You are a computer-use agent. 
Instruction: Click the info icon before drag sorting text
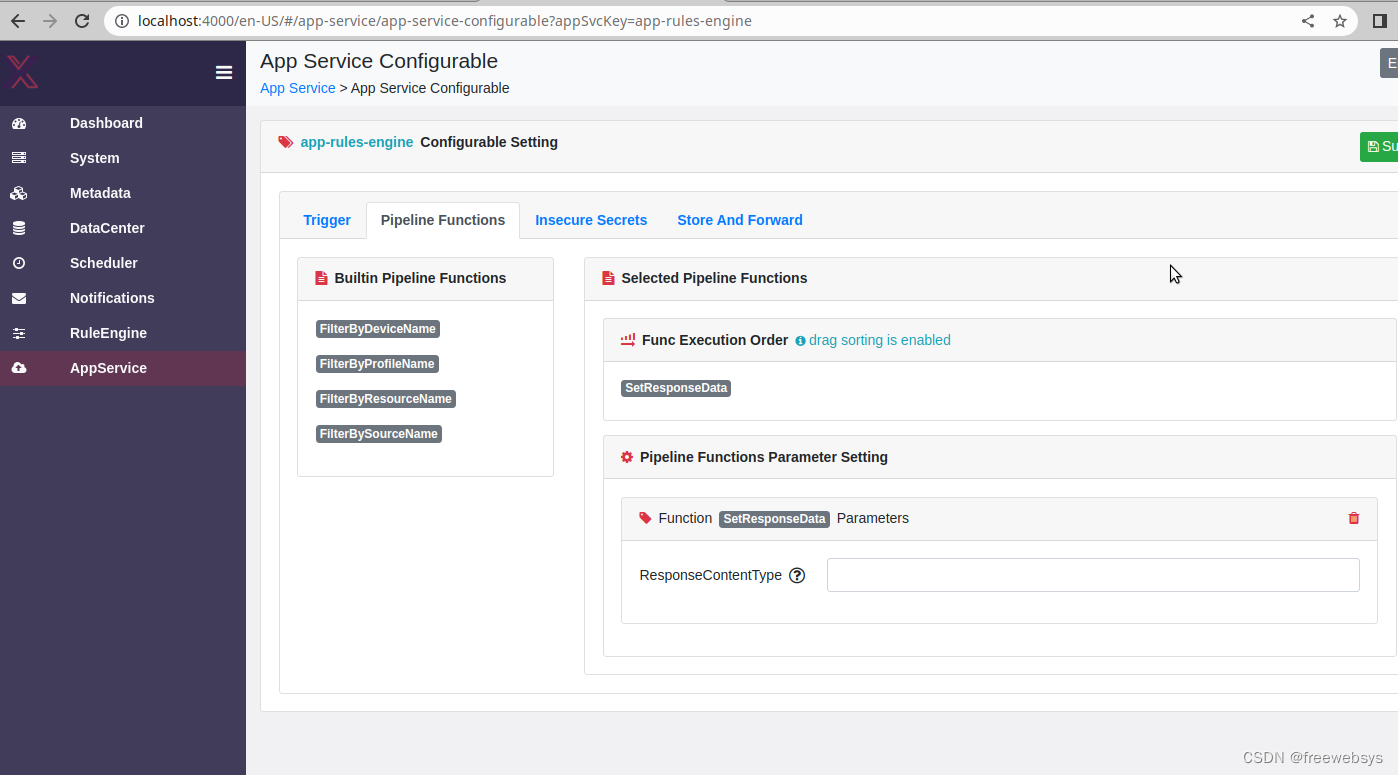coord(800,341)
